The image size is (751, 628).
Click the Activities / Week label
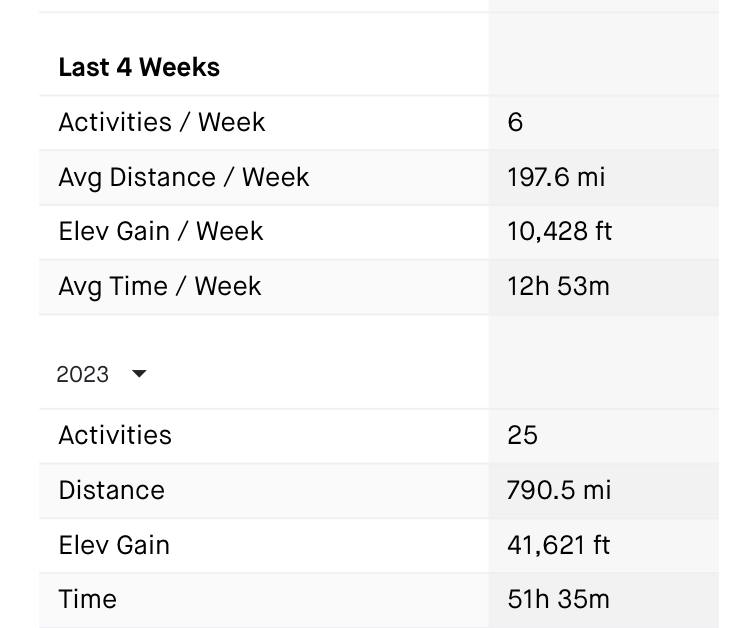click(x=162, y=122)
